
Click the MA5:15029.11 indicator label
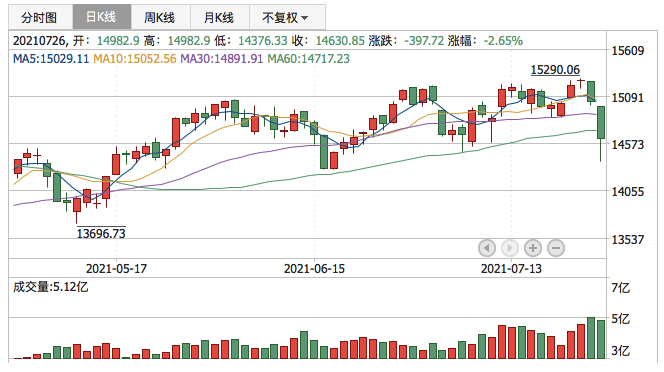pyautogui.click(x=51, y=58)
